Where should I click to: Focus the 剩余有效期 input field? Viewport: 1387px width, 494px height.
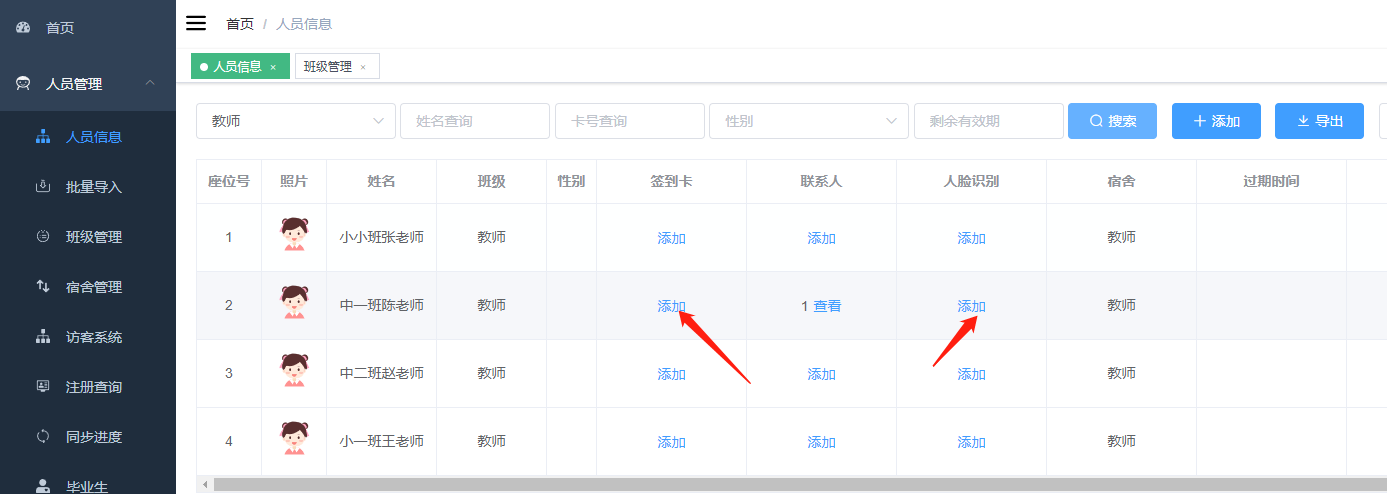tap(989, 121)
